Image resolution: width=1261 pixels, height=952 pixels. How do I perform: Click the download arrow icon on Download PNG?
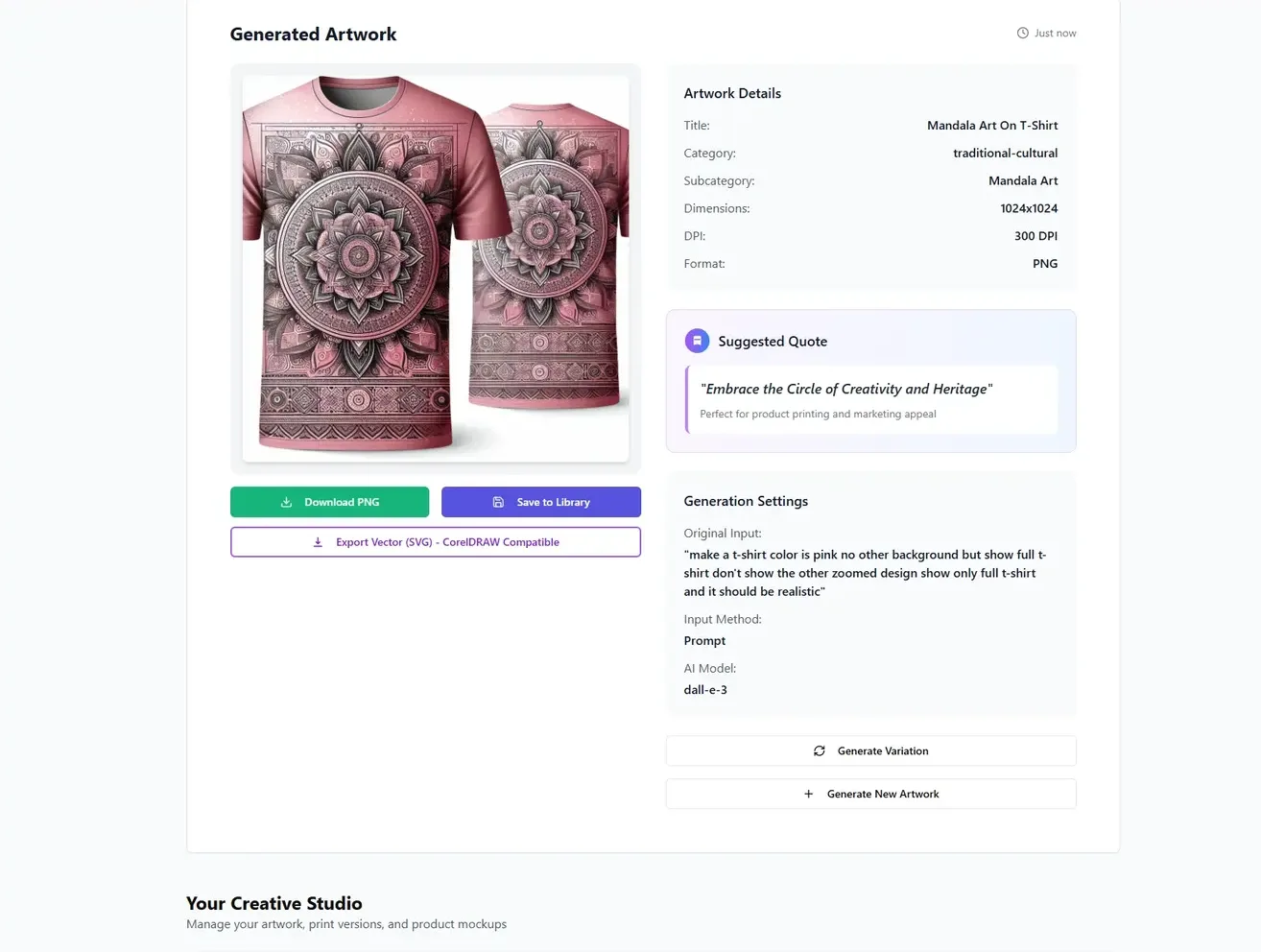[x=286, y=502]
